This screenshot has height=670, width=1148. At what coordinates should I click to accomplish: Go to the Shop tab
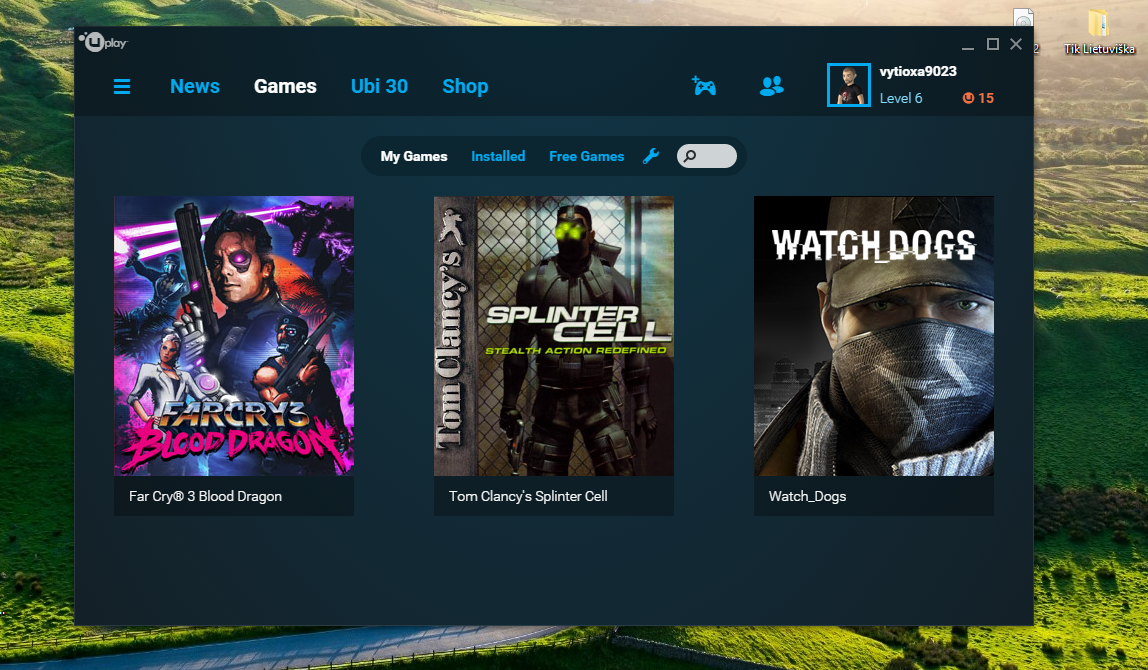(x=465, y=86)
